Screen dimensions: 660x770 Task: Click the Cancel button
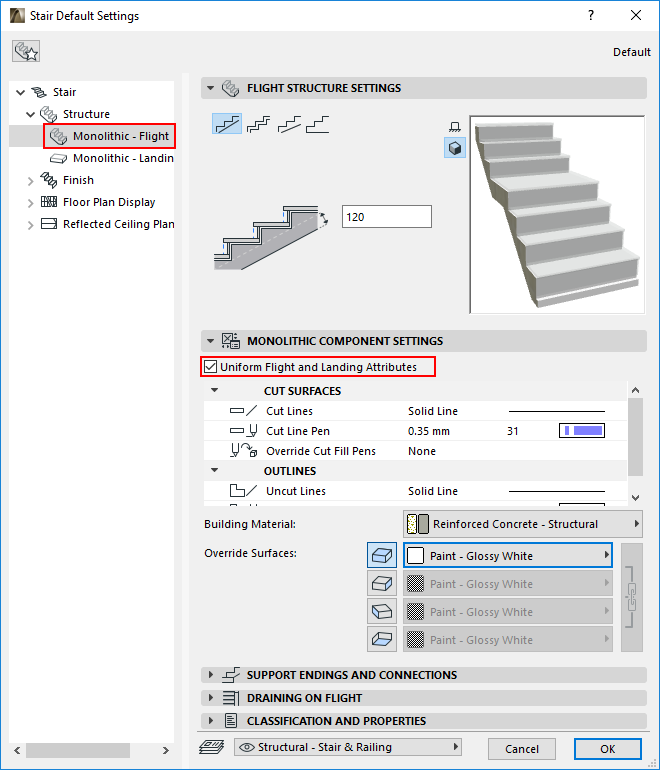522,748
